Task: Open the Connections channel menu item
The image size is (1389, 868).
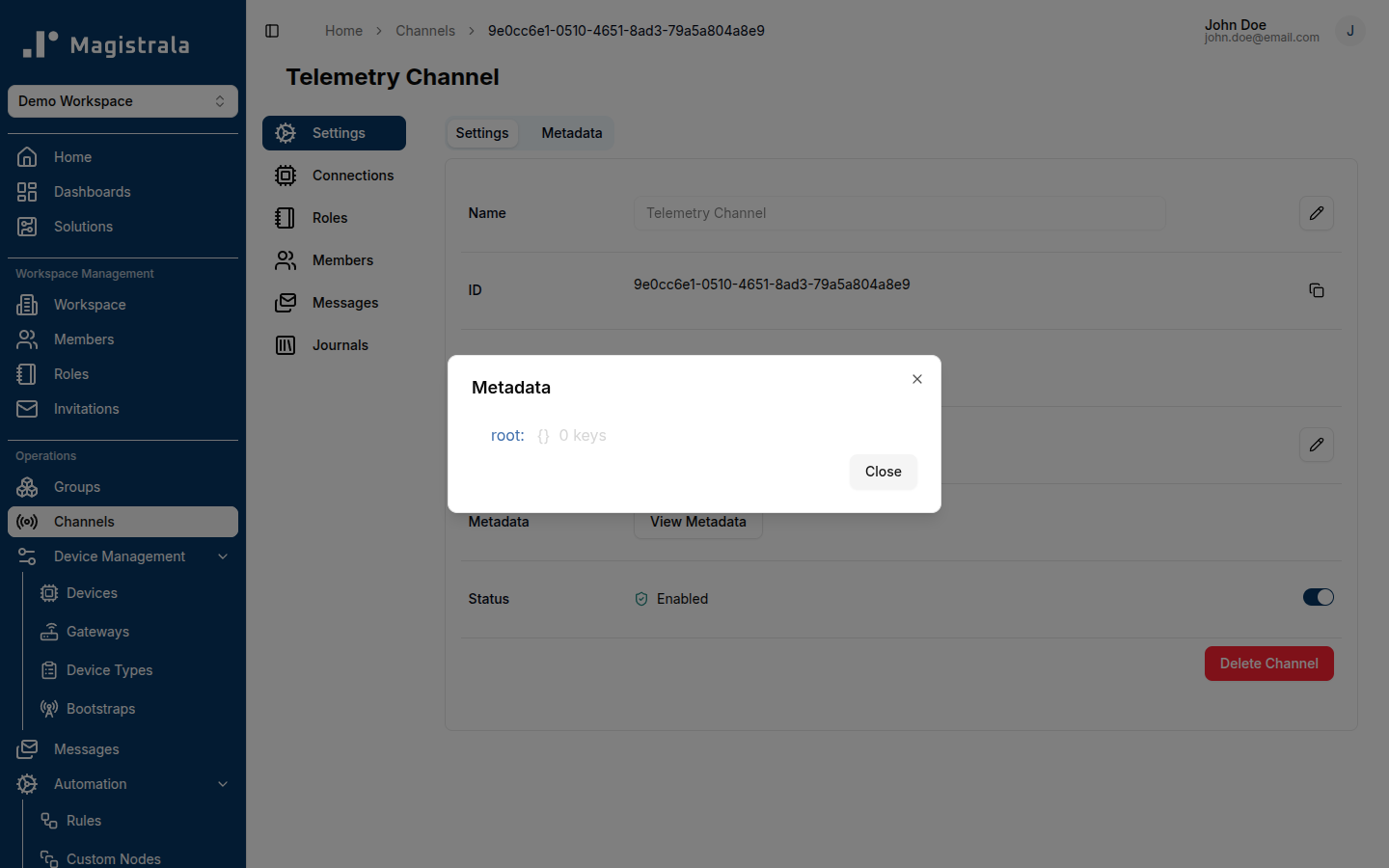Action: pos(334,176)
